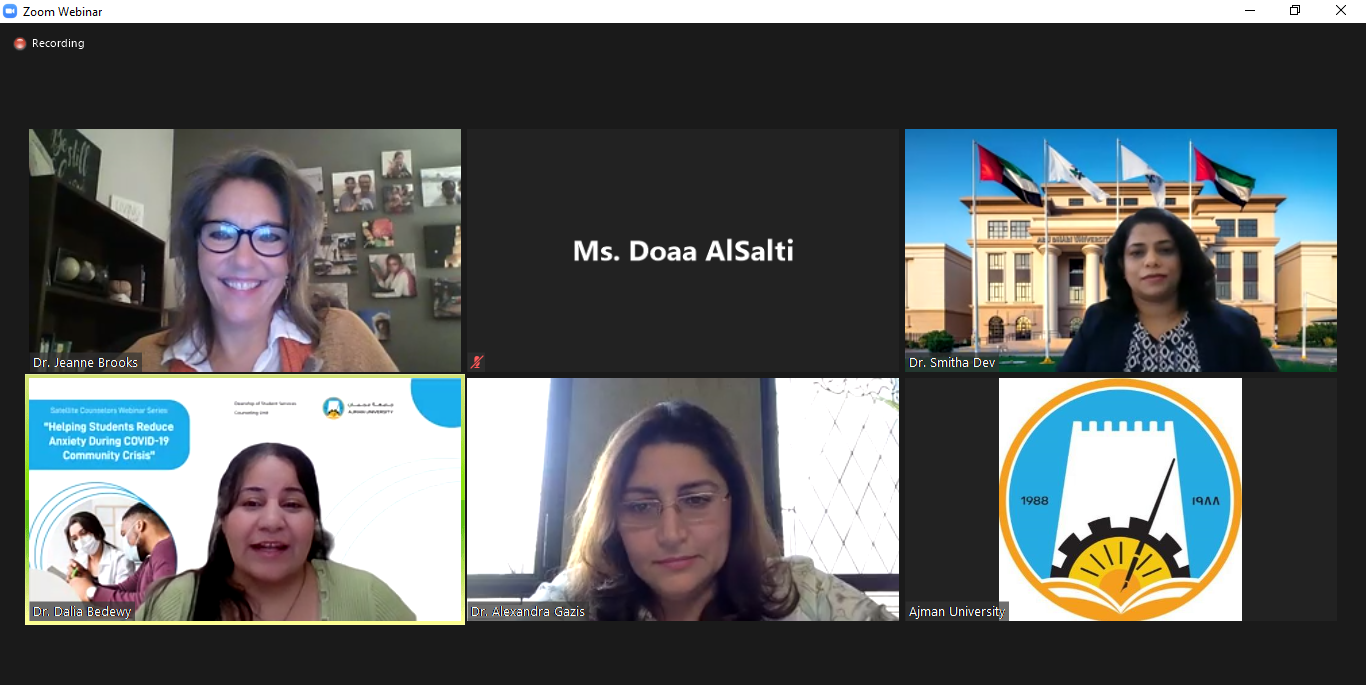Click the "Dr. Alexandra Gazis" name label
This screenshot has height=685, width=1366.
(x=528, y=611)
